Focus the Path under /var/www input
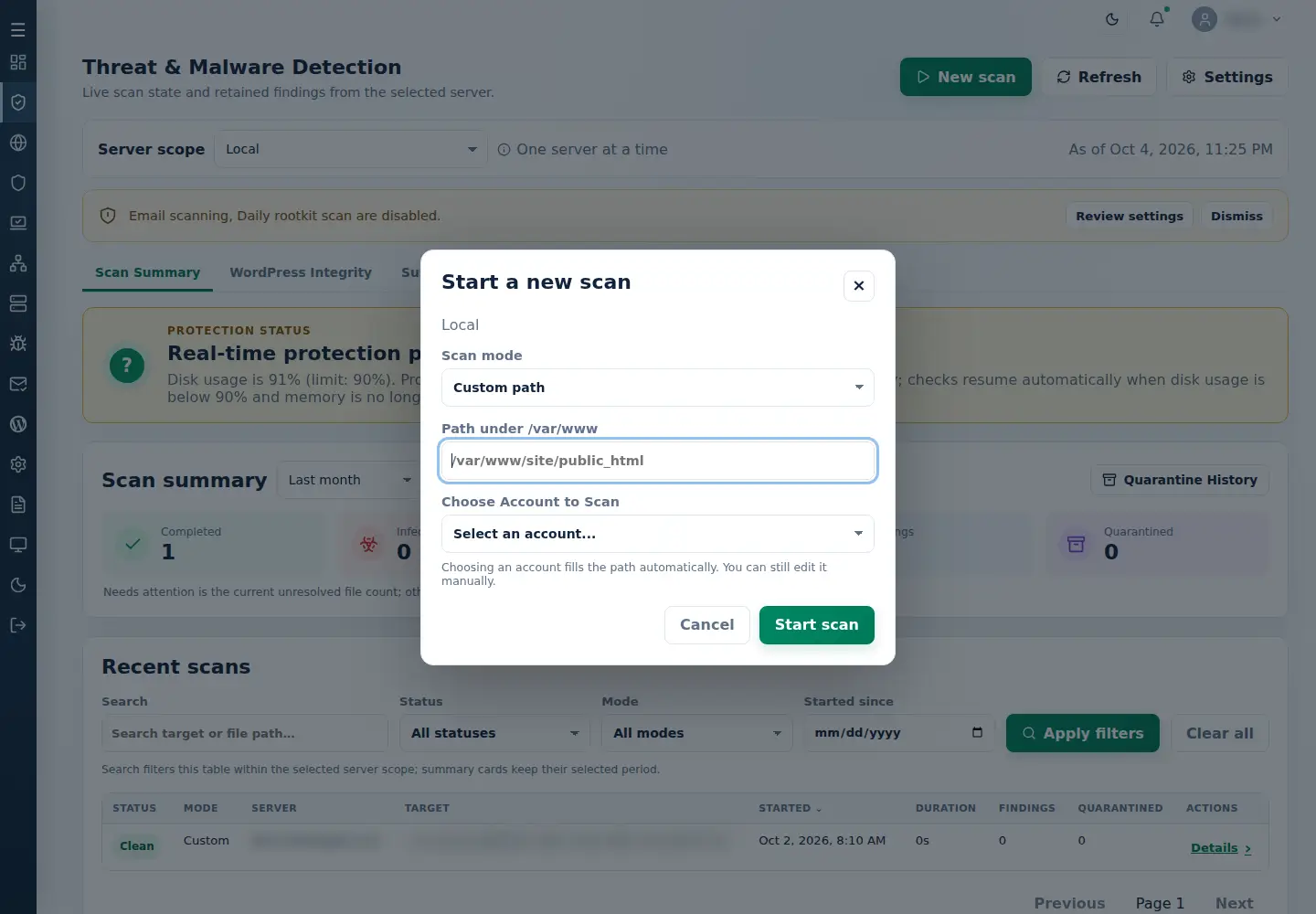 pos(658,461)
